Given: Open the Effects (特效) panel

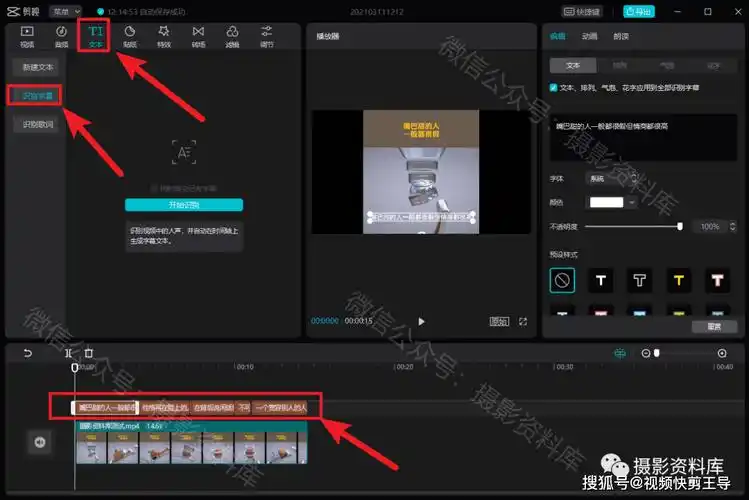Looking at the screenshot, I should tap(163, 37).
